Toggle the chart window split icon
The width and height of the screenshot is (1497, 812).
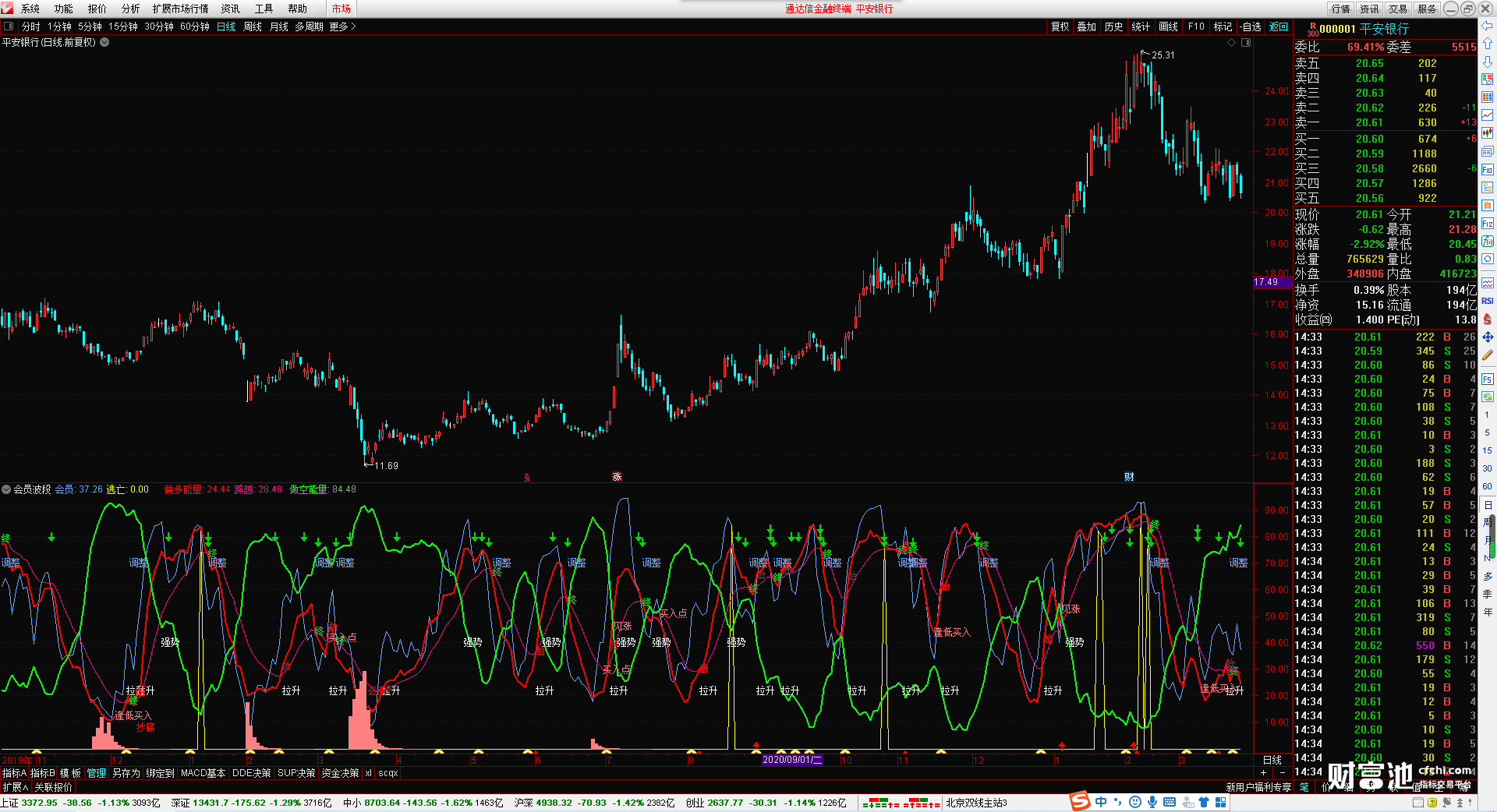(x=1246, y=42)
